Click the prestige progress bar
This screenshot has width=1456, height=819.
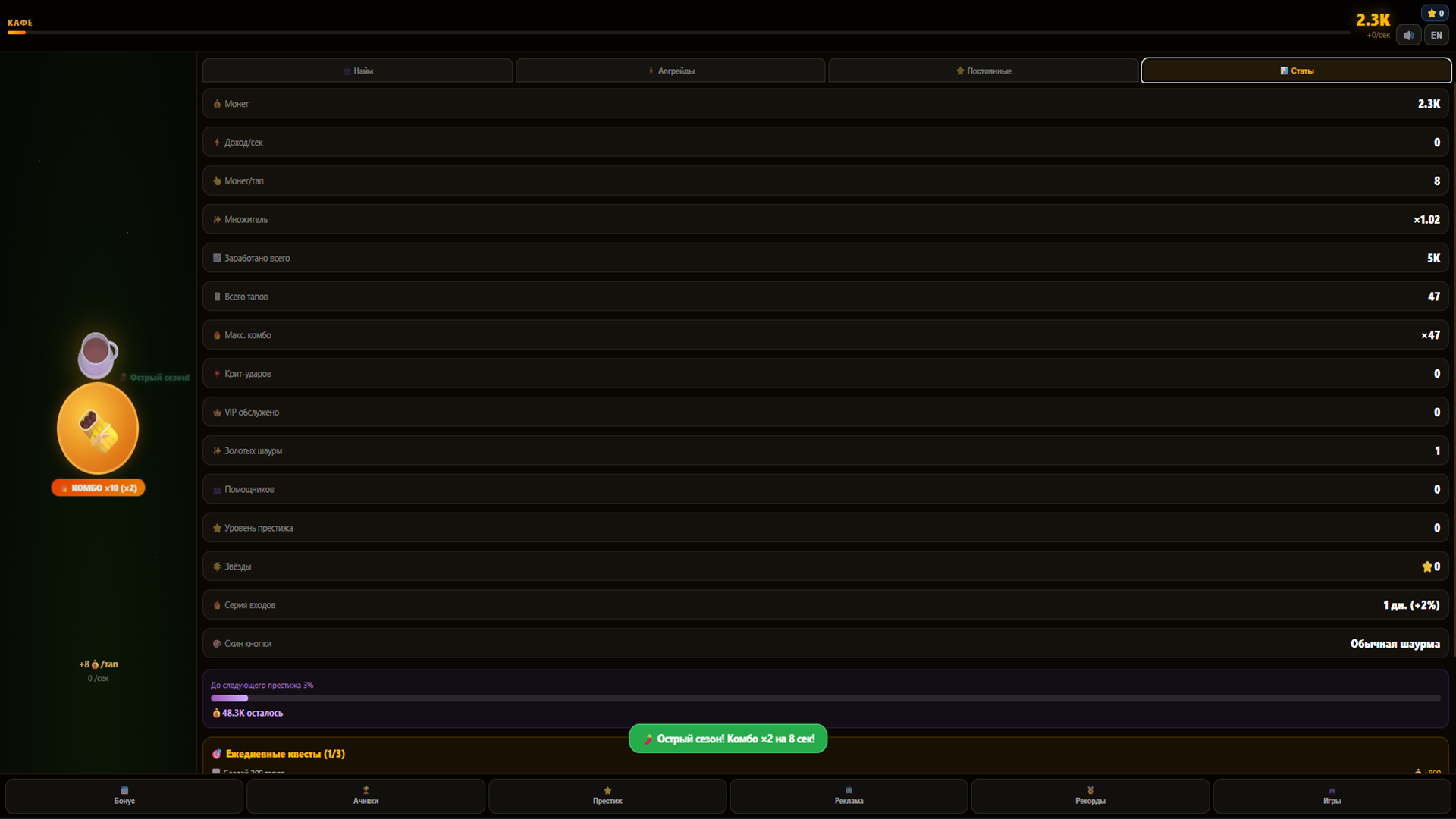pos(825,698)
